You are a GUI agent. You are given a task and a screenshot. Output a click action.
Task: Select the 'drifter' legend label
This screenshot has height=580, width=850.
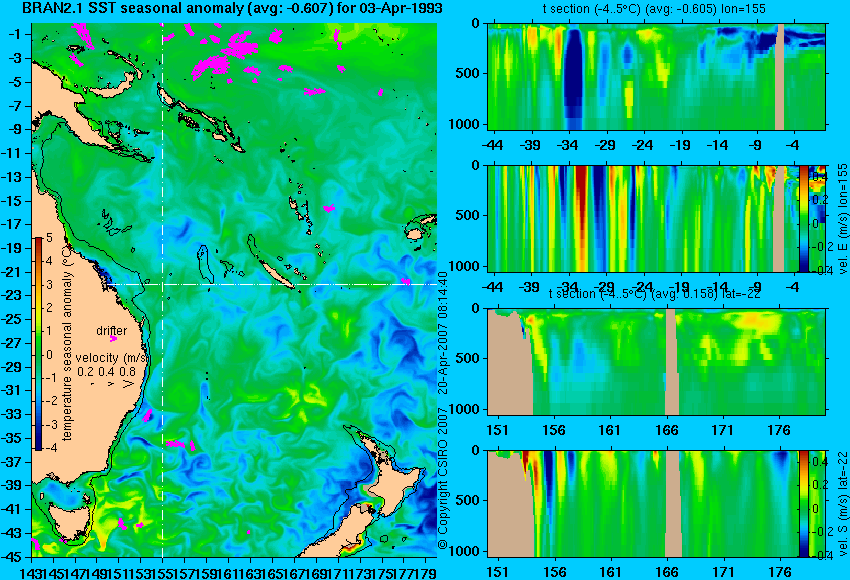[112, 330]
